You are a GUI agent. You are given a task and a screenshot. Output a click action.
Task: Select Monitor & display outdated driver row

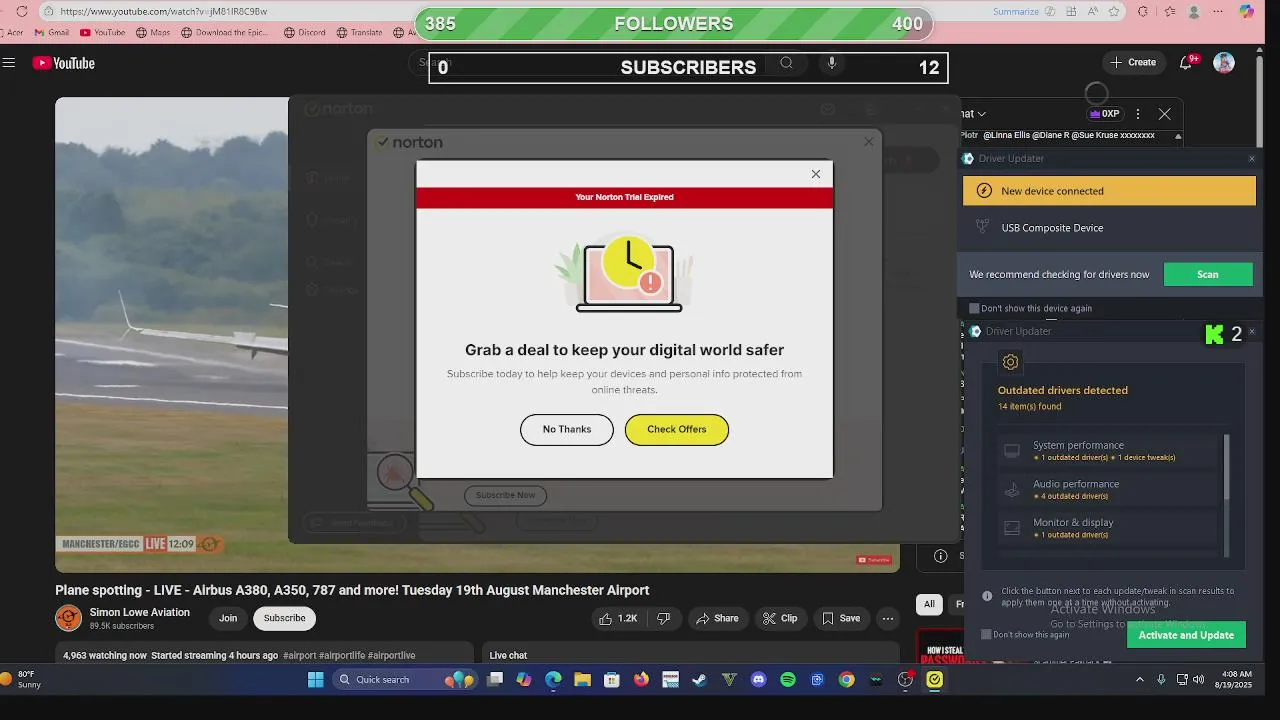click(x=1108, y=528)
